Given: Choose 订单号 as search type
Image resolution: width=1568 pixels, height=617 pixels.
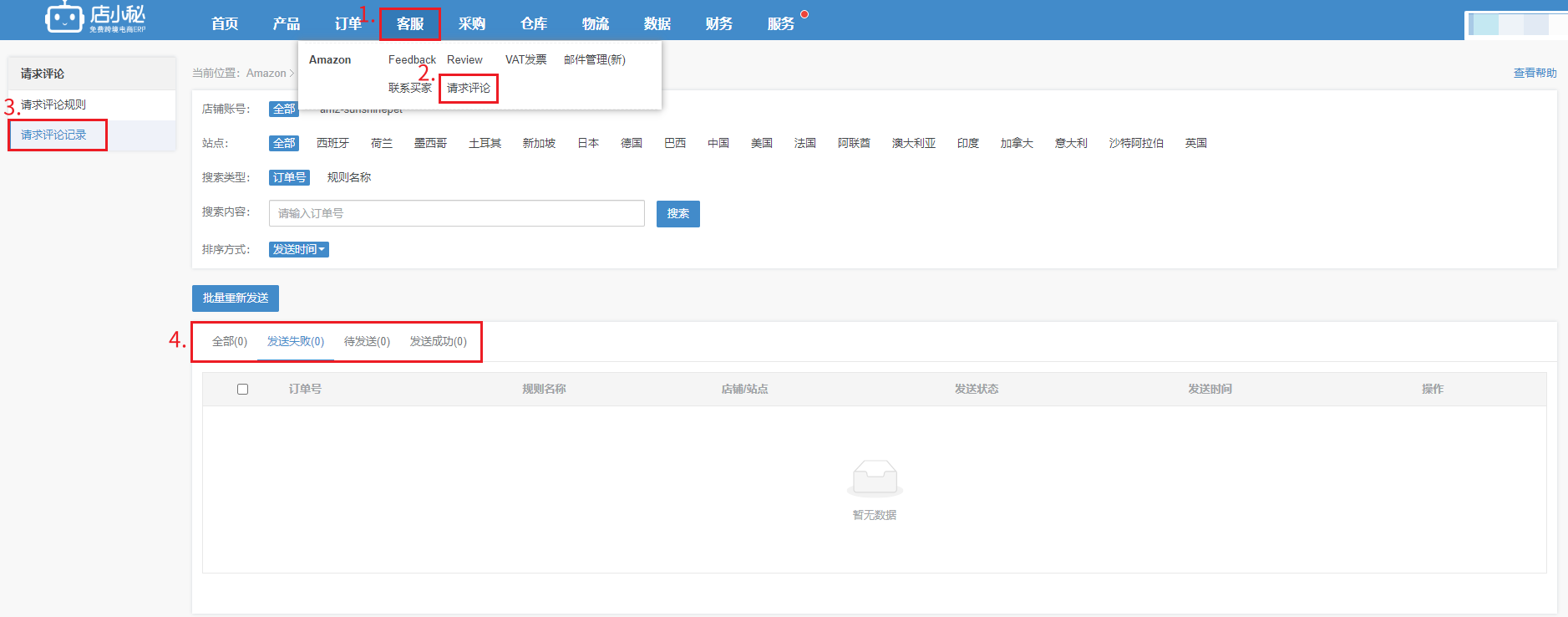Looking at the screenshot, I should [289, 177].
